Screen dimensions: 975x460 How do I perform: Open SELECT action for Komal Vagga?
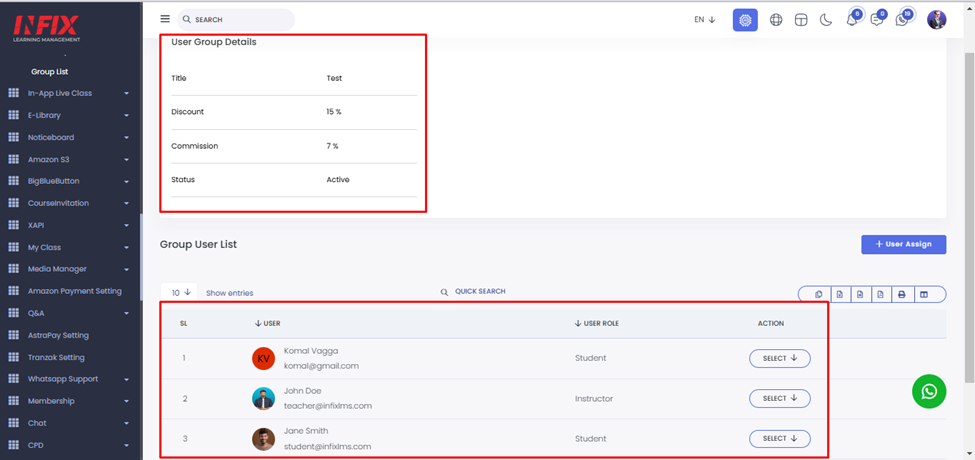coord(779,358)
